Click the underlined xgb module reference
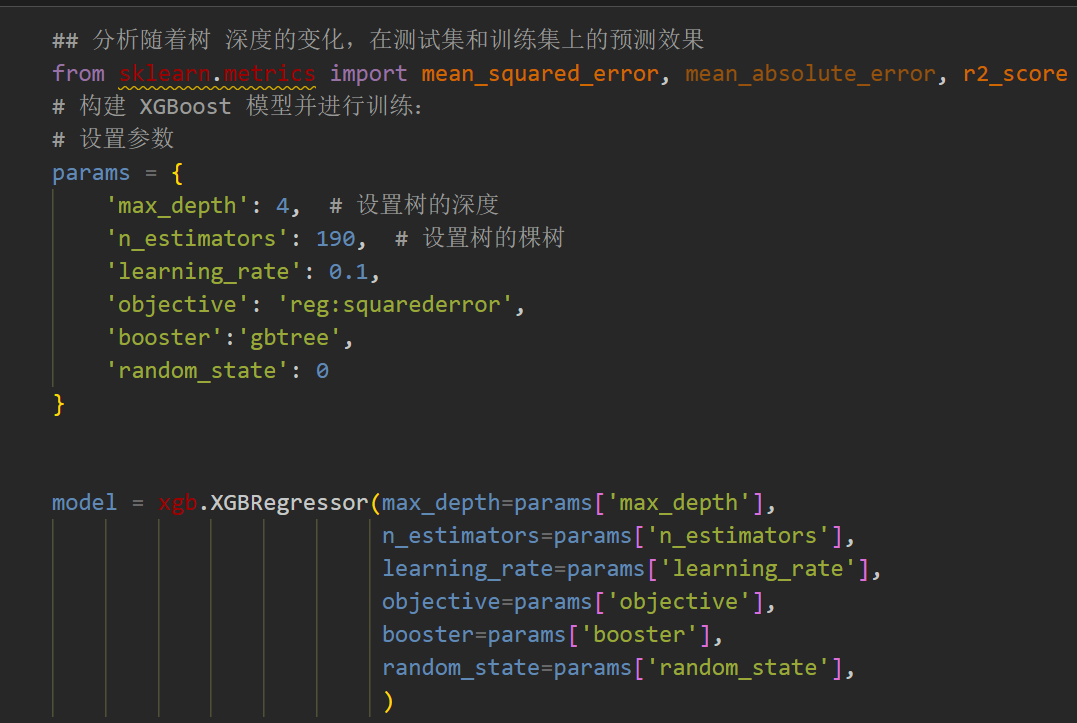Screen dimensions: 1077x723 (x=177, y=502)
